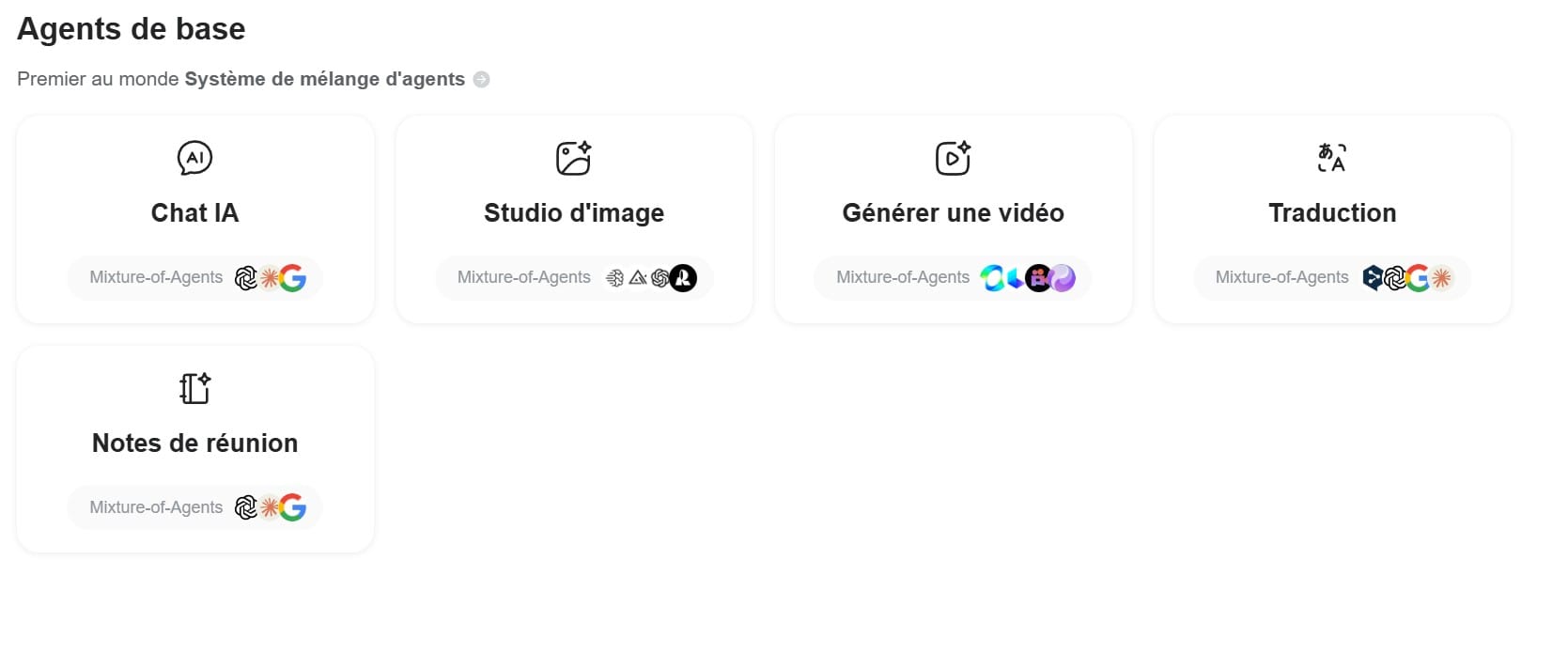Follow the Système de mélange d'agents link
The image size is (1568, 669).
tap(324, 80)
